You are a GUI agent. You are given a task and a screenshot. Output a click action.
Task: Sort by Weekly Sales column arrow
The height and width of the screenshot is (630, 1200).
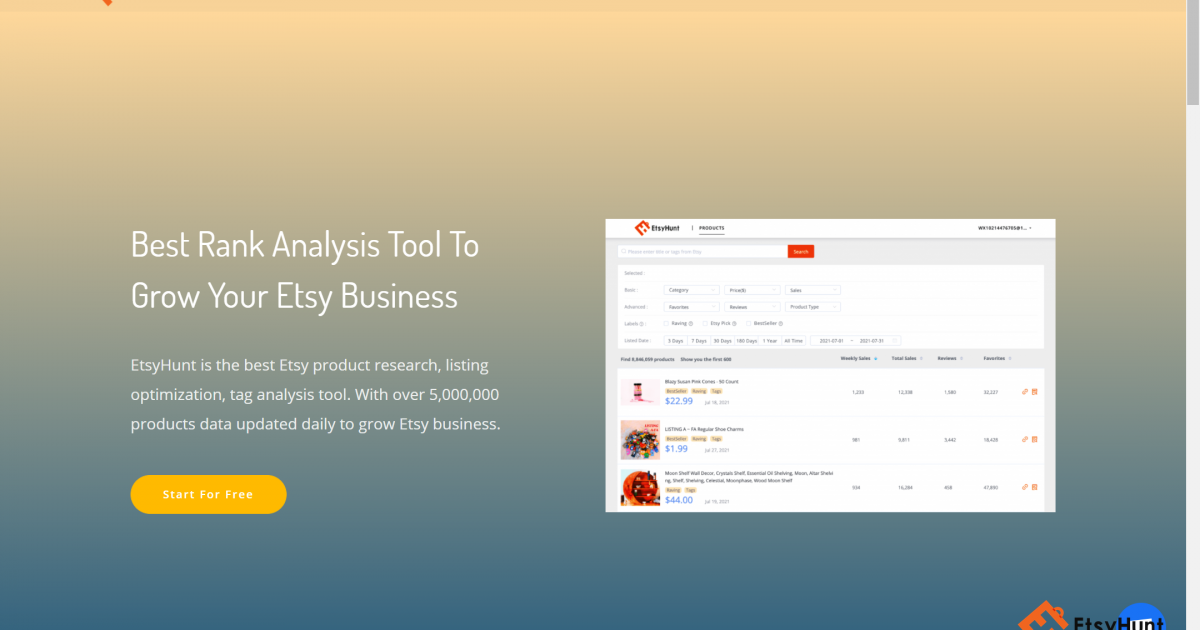876,358
